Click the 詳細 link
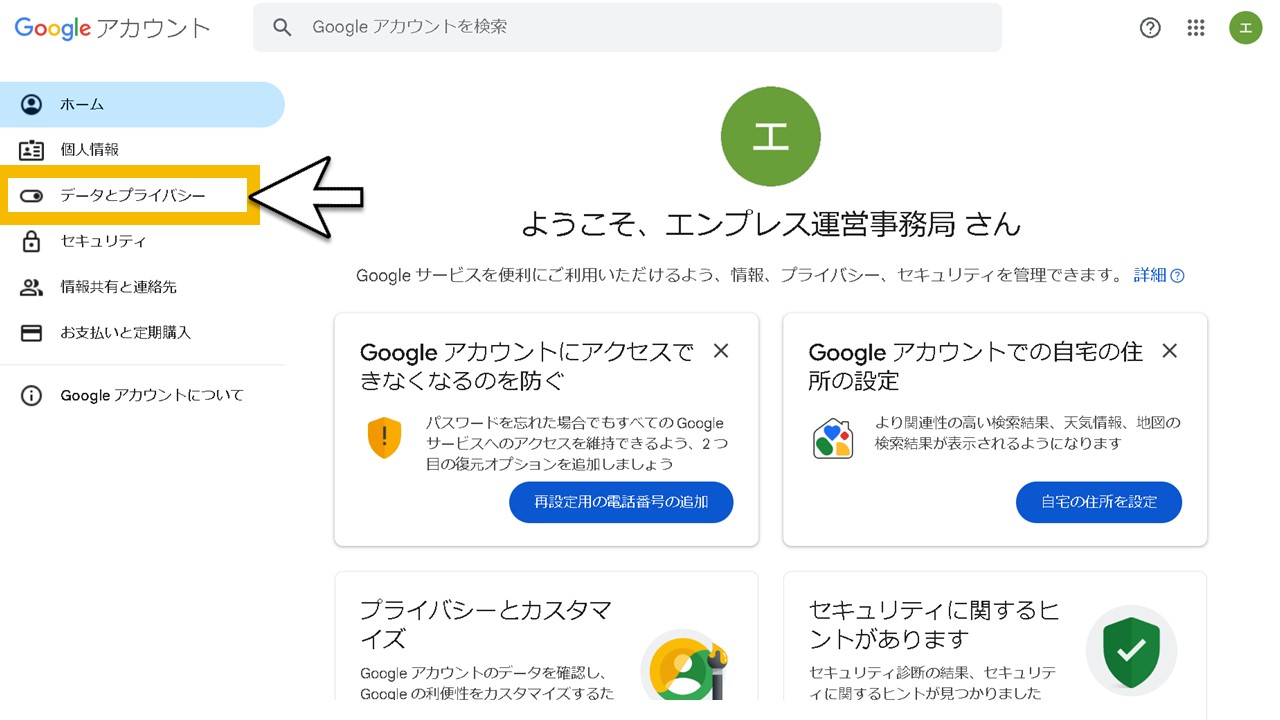The image size is (1280, 720). [1148, 274]
